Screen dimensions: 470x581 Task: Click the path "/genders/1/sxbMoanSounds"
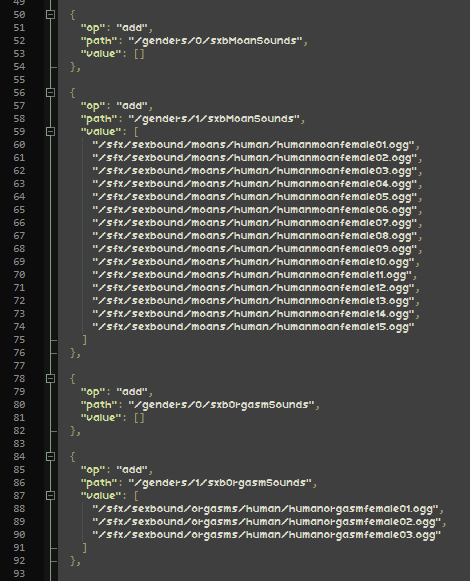coord(214,119)
